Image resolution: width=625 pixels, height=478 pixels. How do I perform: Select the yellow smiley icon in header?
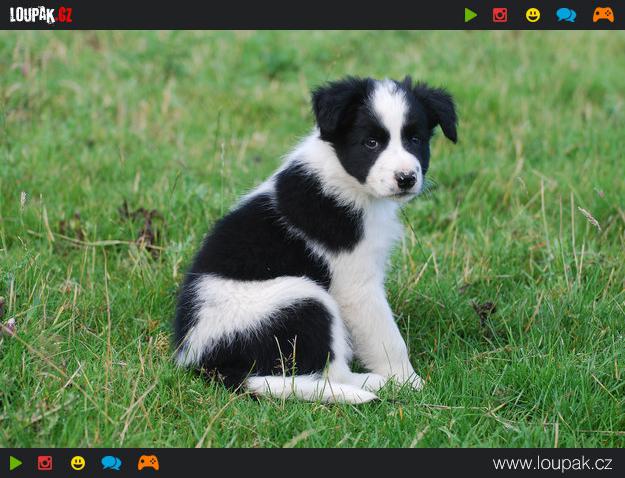coord(533,15)
